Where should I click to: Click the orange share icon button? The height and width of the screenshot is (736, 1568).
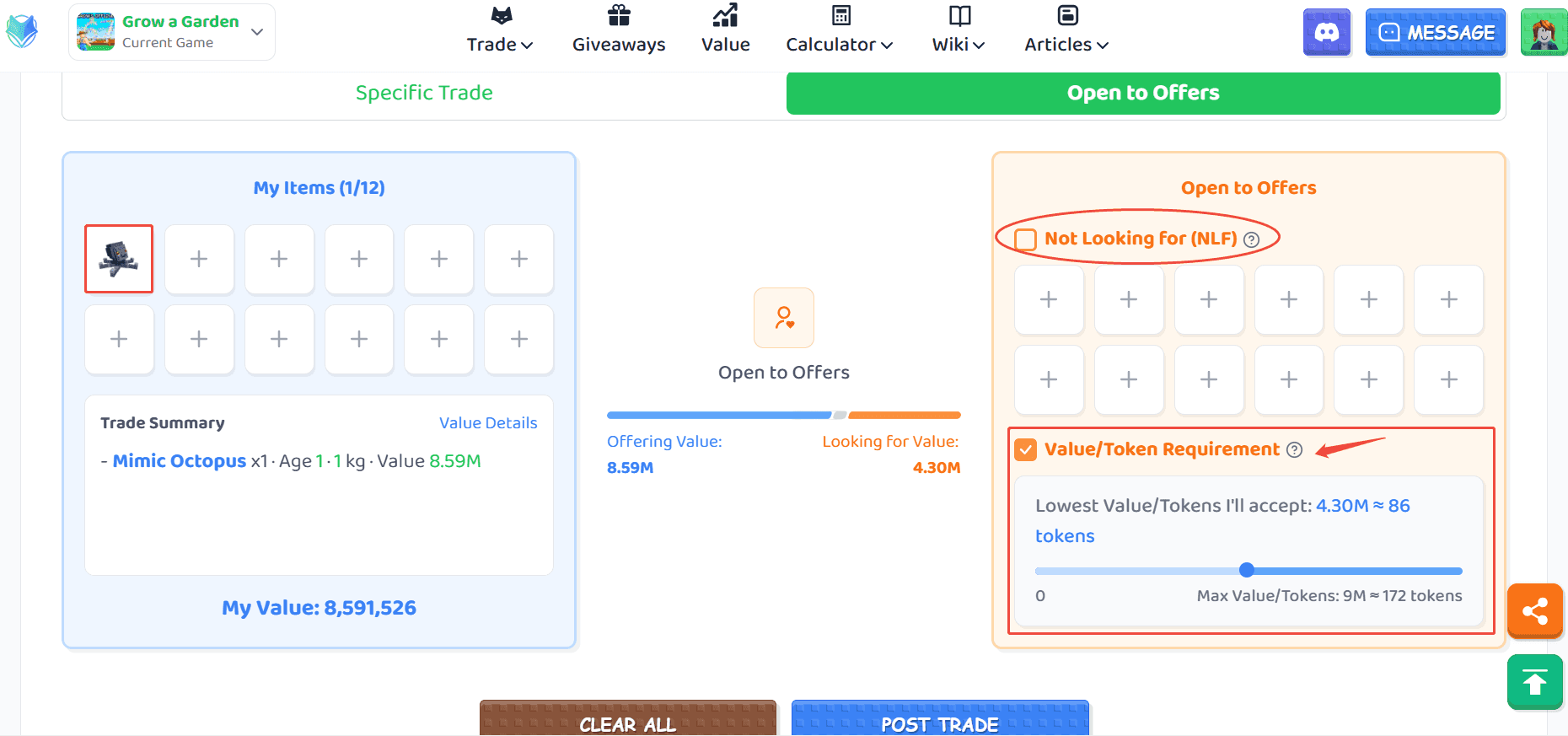pyautogui.click(x=1535, y=611)
